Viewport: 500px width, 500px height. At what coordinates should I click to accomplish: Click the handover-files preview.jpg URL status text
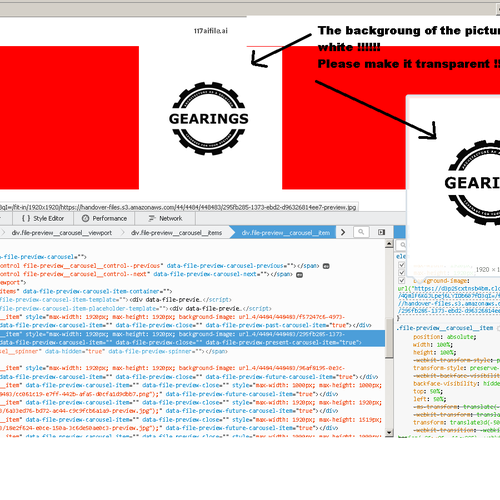click(x=178, y=207)
